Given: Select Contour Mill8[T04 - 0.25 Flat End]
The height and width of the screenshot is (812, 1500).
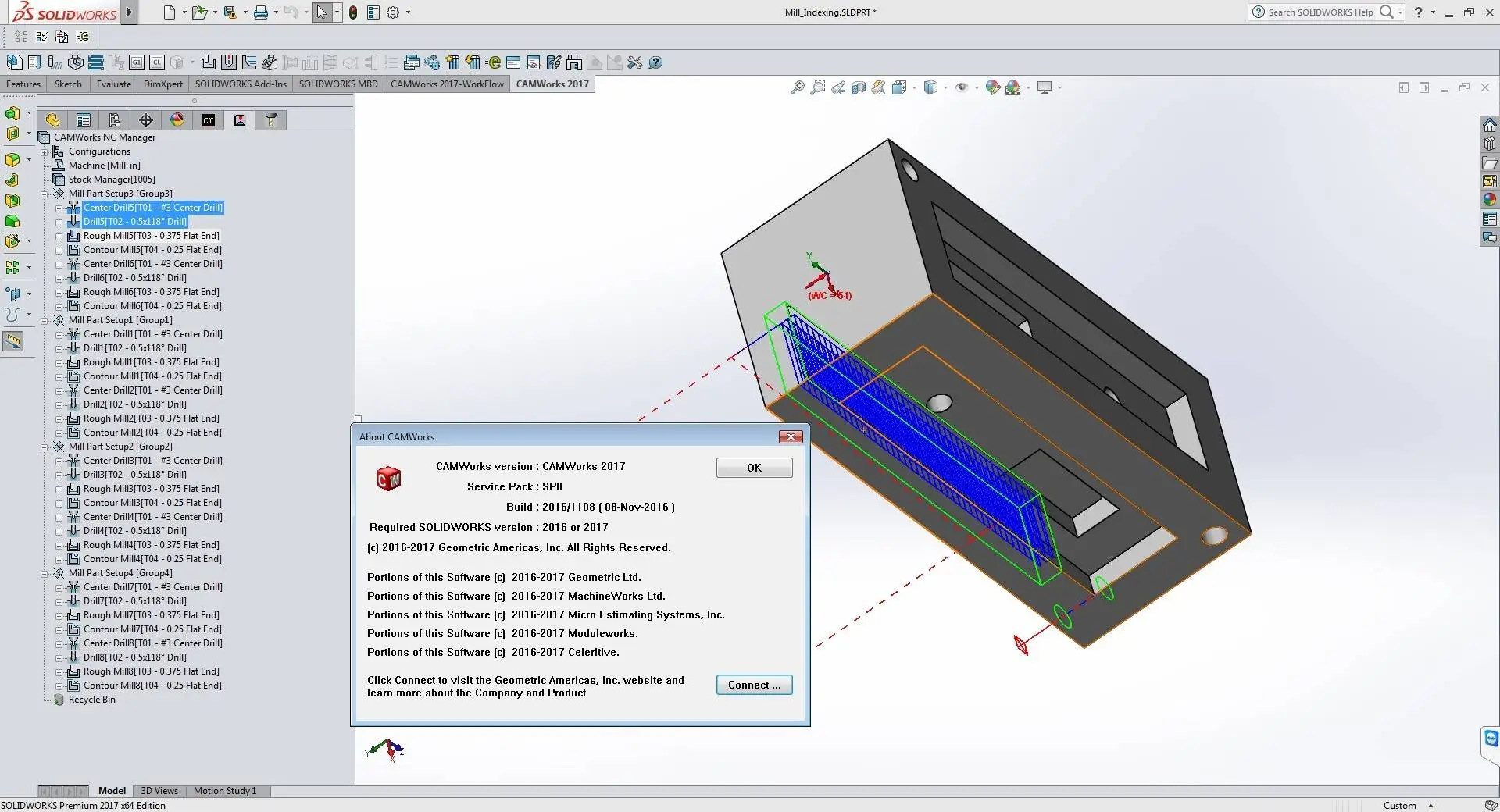Looking at the screenshot, I should coord(152,686).
